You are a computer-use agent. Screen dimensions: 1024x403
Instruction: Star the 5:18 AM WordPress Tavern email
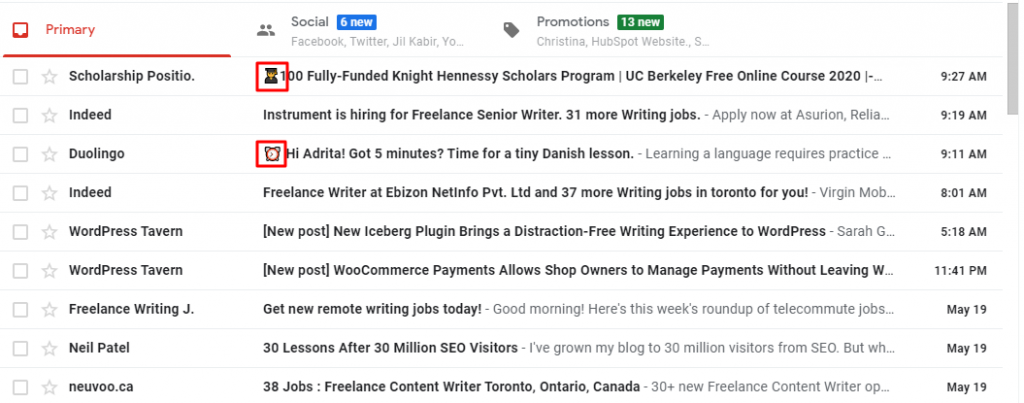(x=50, y=233)
